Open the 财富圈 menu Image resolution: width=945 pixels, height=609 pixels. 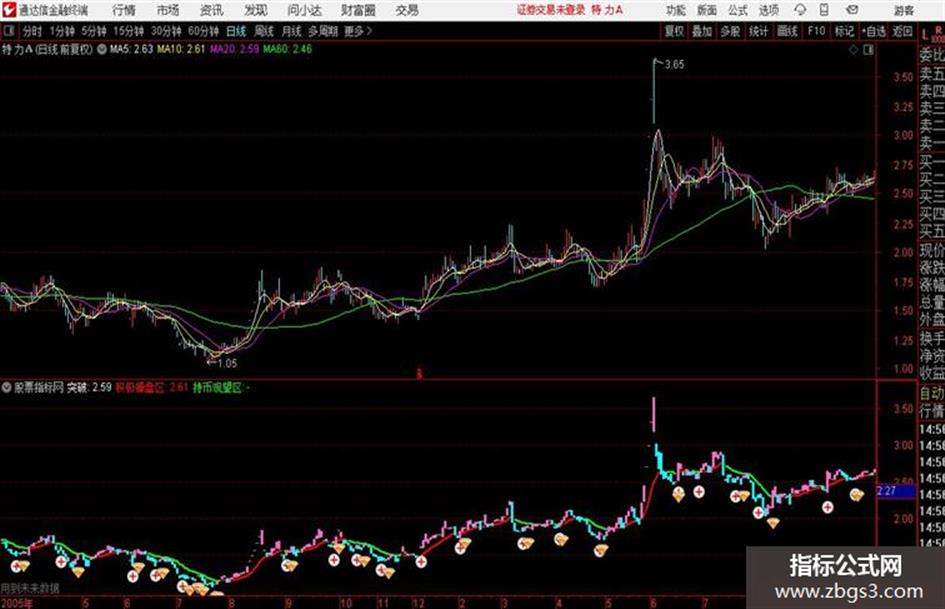click(x=358, y=10)
